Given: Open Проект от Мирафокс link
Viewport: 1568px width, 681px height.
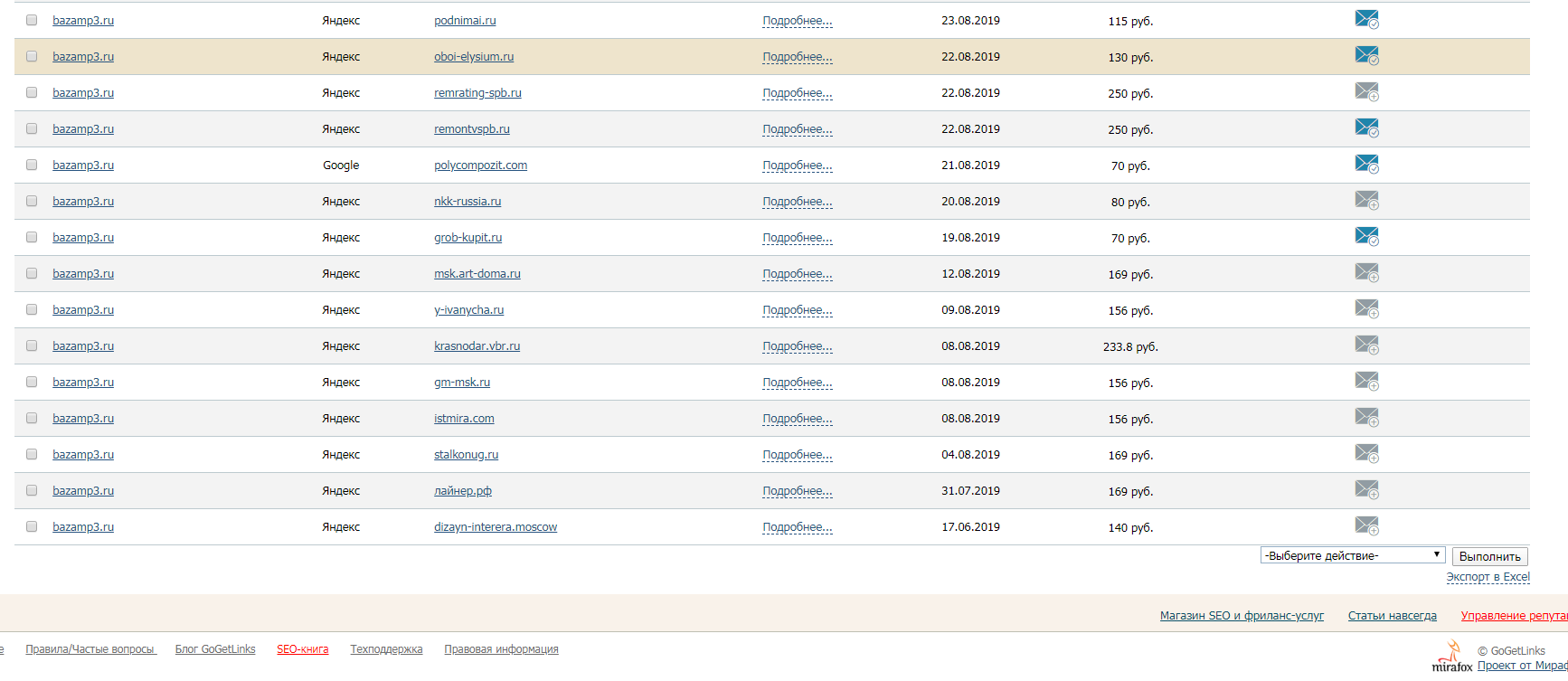Looking at the screenshot, I should pos(1522,666).
